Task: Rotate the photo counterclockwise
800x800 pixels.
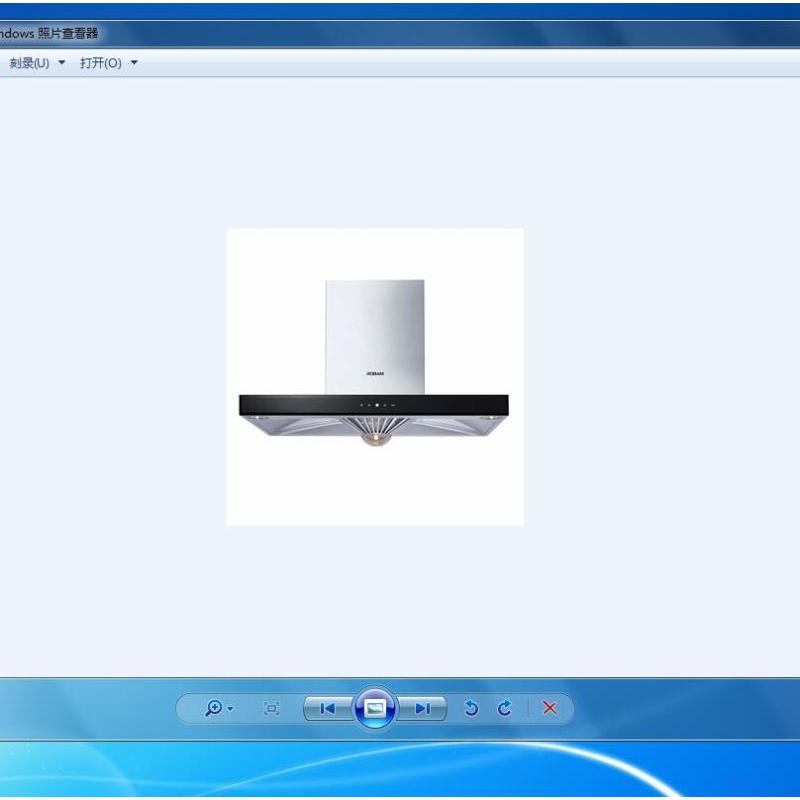Action: (471, 708)
